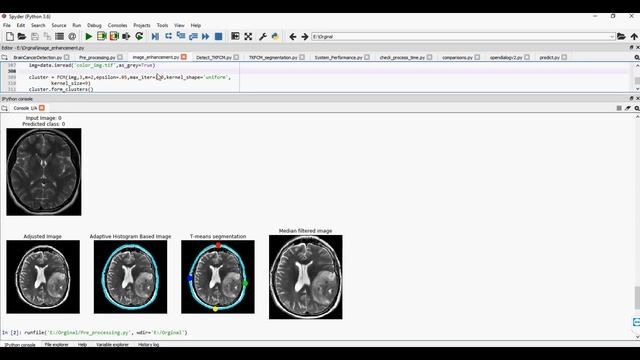Create a new file from the toolbar
The height and width of the screenshot is (360, 640).
pyautogui.click(x=10, y=36)
